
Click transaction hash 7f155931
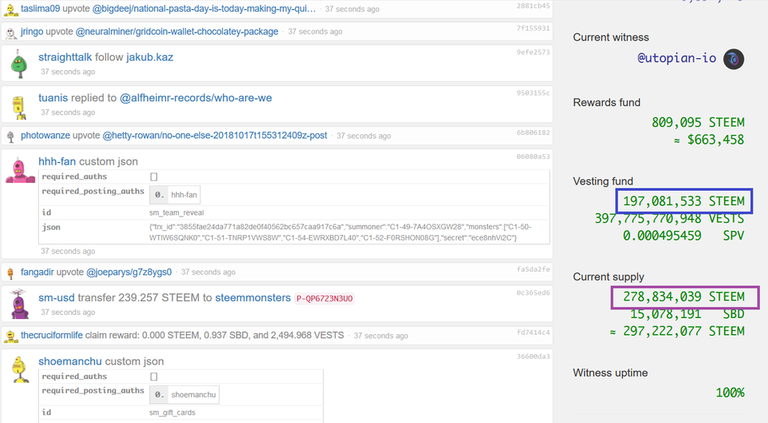[x=533, y=28]
